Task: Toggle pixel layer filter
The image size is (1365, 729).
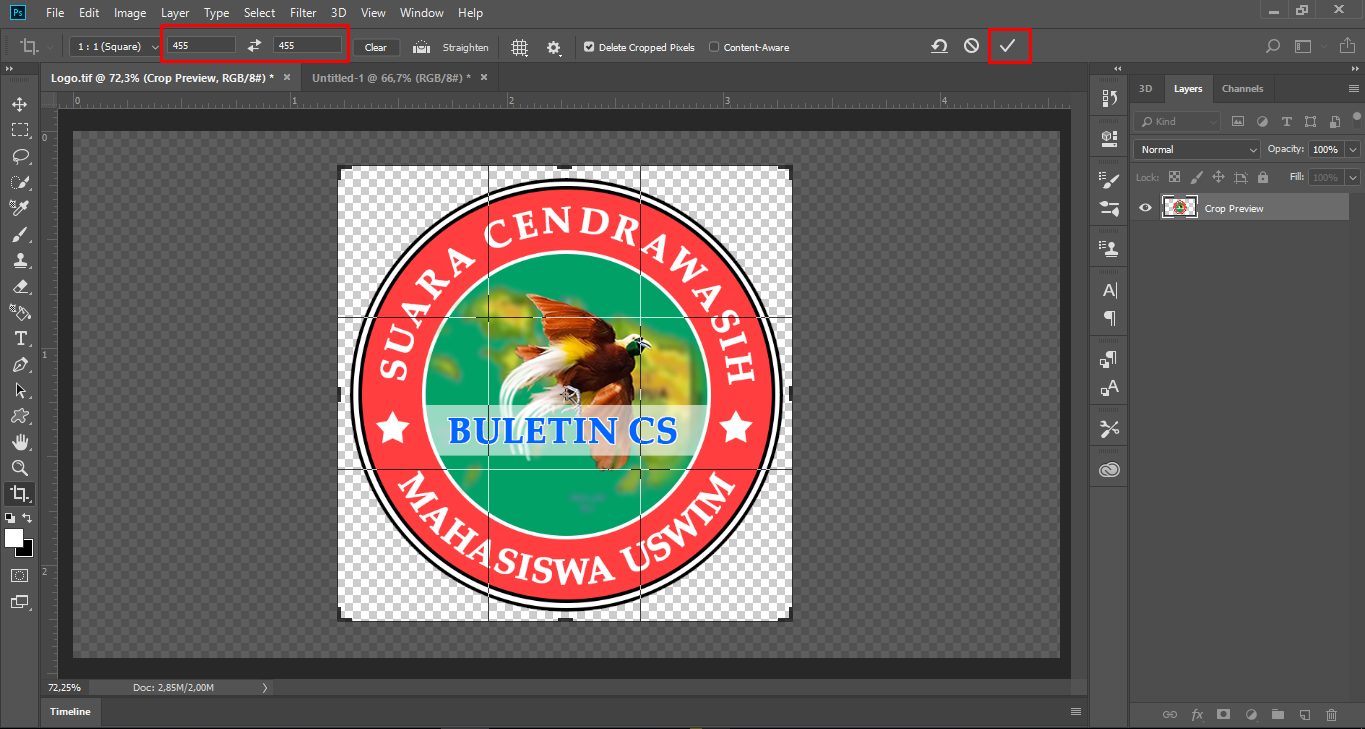Action: [x=1238, y=121]
